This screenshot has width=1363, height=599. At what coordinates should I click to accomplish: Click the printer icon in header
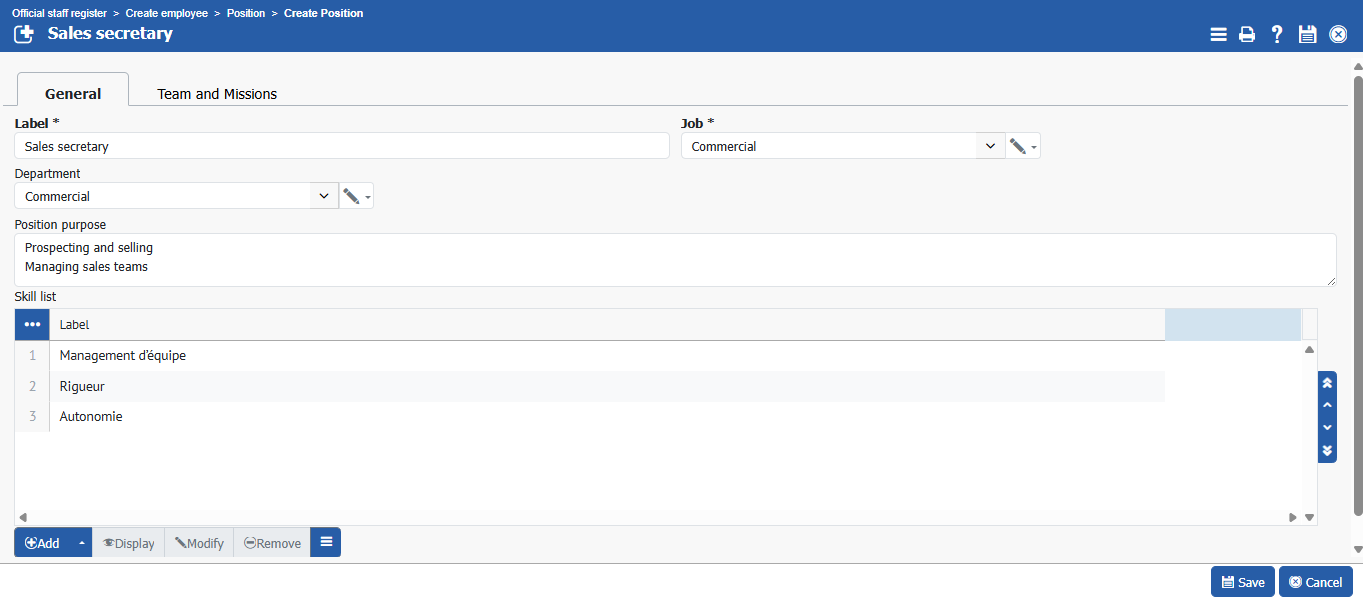(x=1247, y=35)
